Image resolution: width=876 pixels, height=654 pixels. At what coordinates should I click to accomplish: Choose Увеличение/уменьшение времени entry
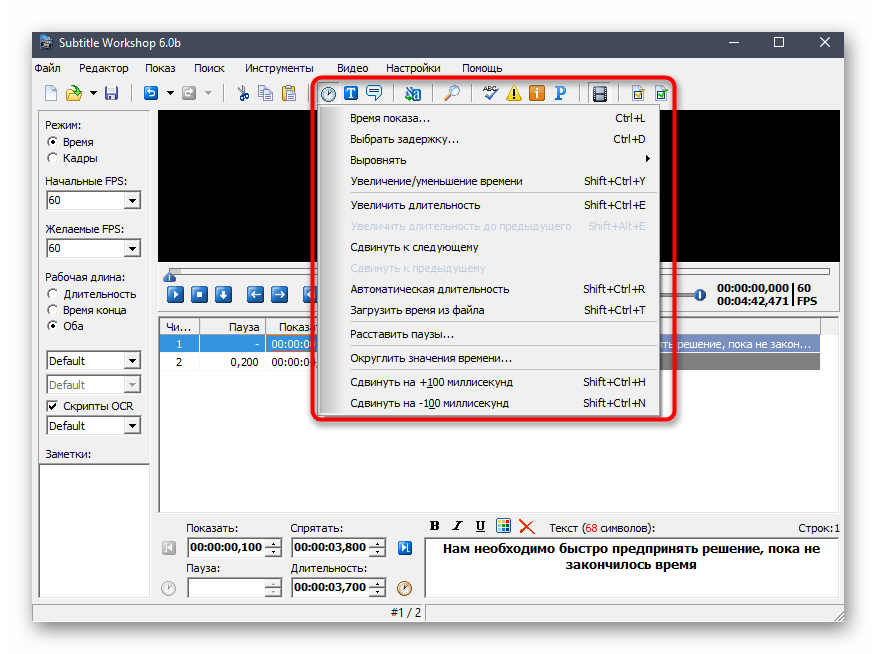pos(488,181)
